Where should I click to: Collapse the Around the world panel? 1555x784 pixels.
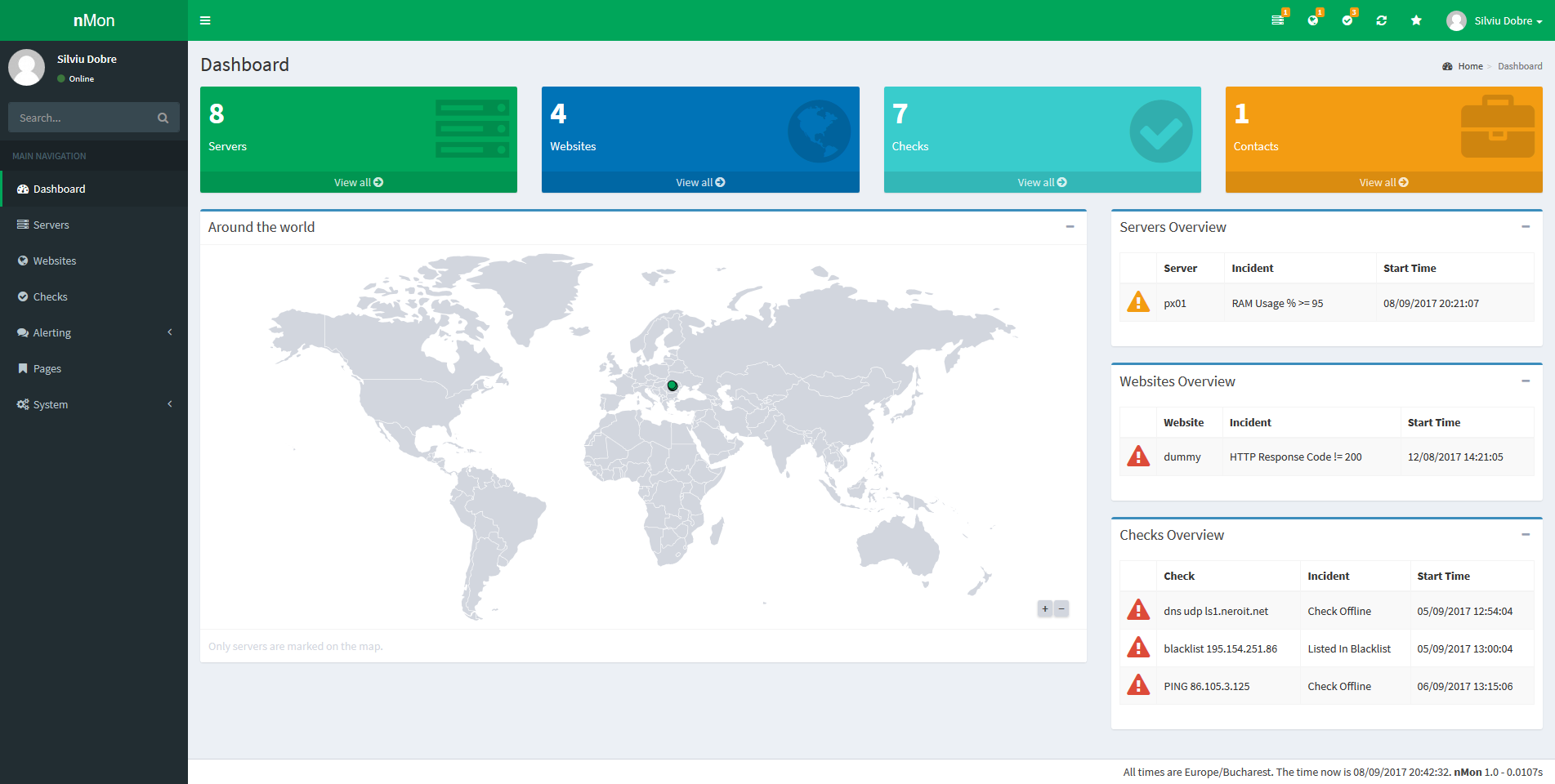tap(1070, 227)
